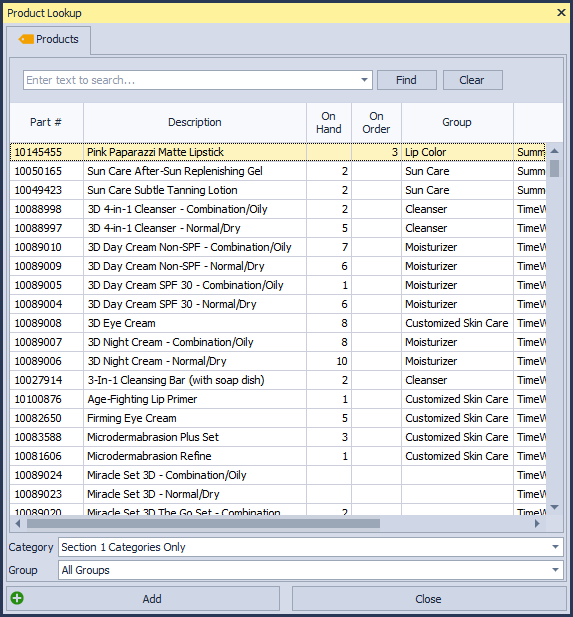This screenshot has width=573, height=617.
Task: Select the Firming Eye Cream product row
Action: point(277,418)
